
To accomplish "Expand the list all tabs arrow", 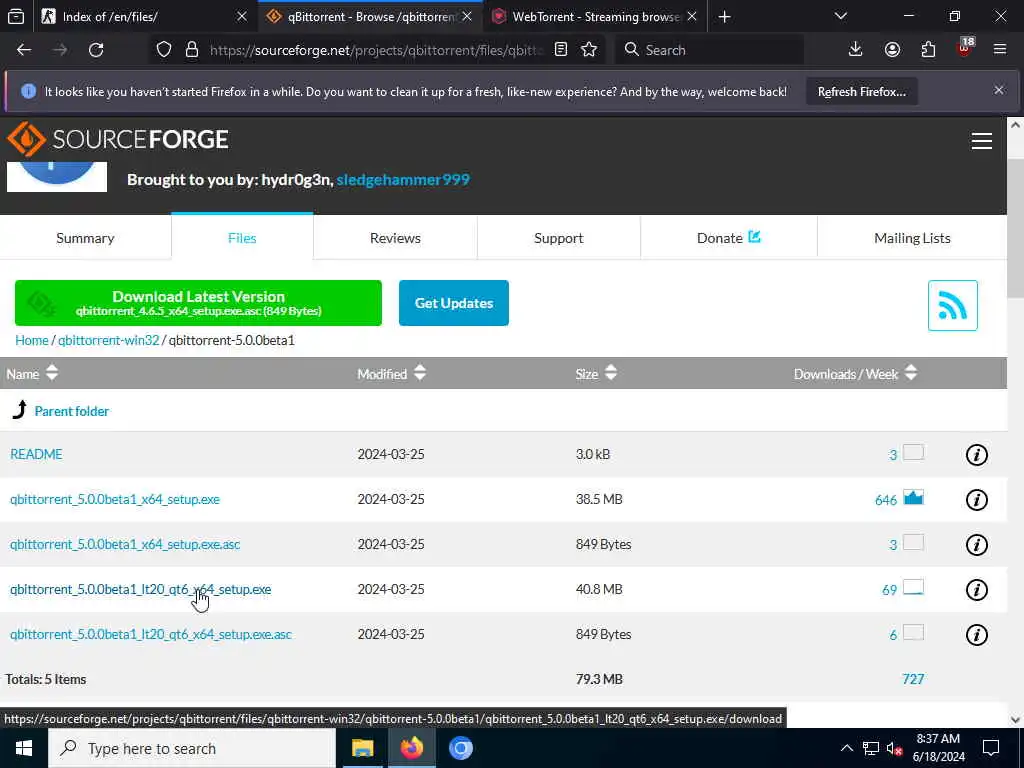I will point(840,17).
